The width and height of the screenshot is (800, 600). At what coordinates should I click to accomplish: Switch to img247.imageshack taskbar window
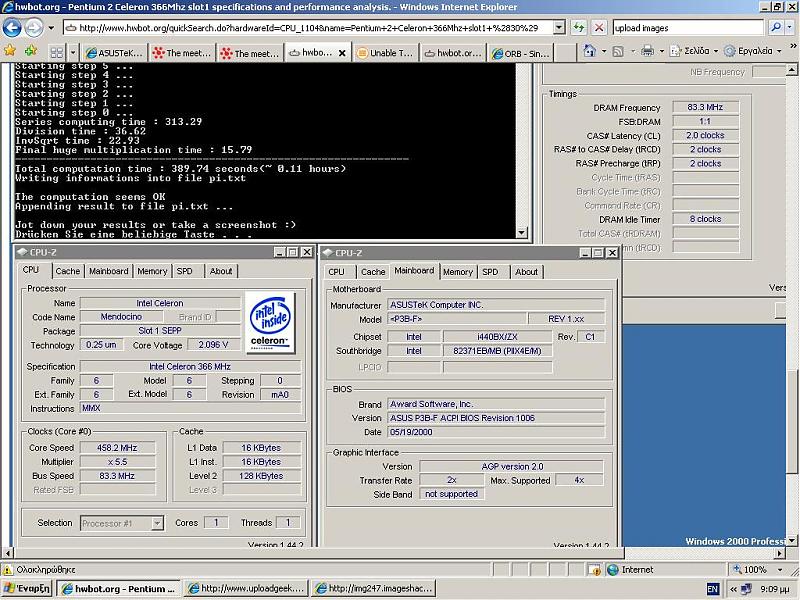(x=373, y=588)
